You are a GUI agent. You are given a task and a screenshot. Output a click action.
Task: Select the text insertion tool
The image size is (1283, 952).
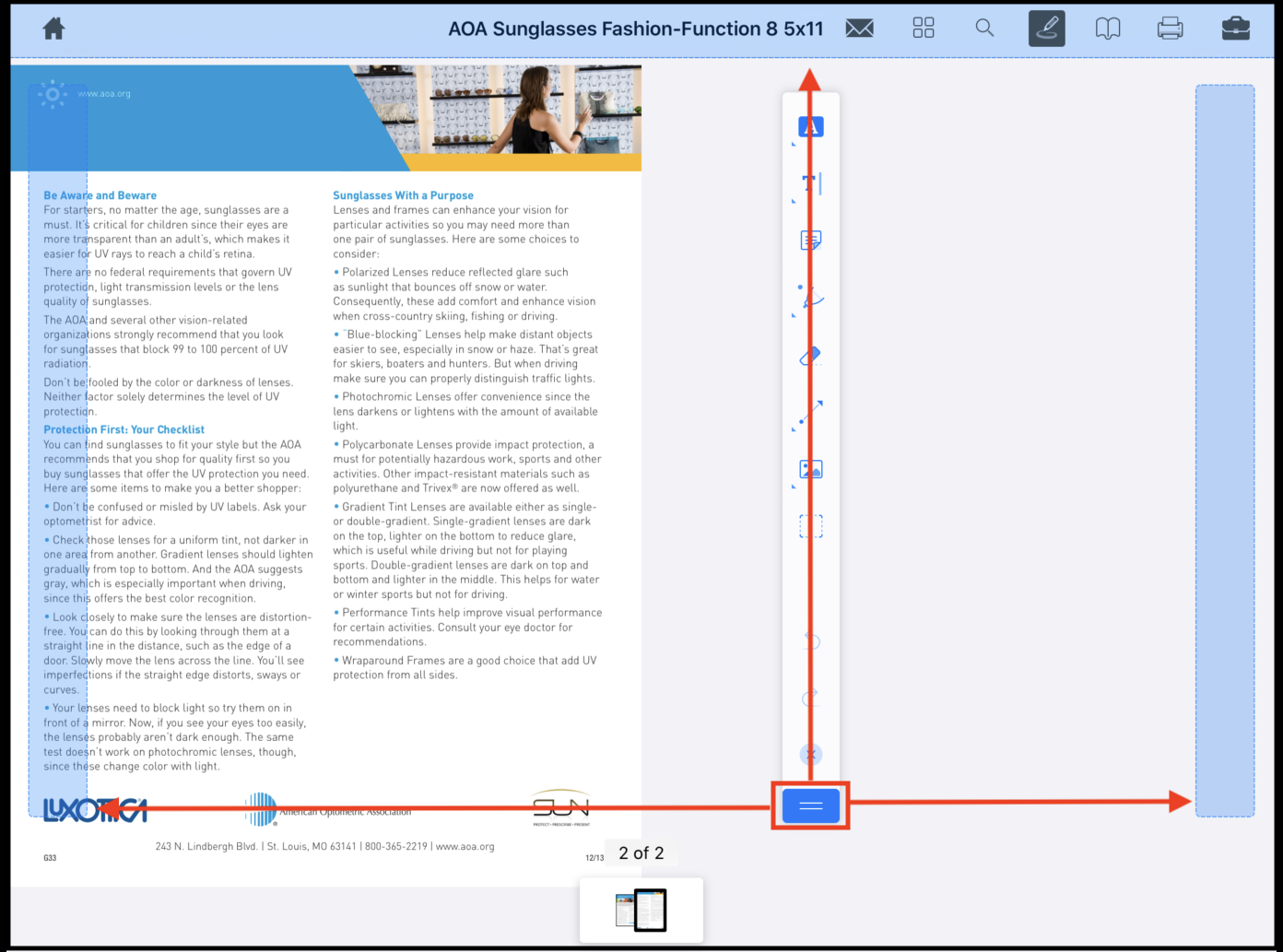[810, 183]
